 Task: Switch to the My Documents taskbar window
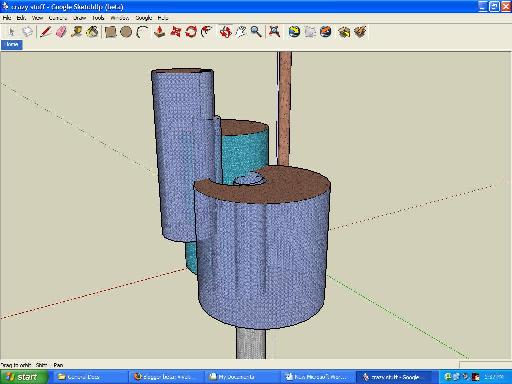241,377
